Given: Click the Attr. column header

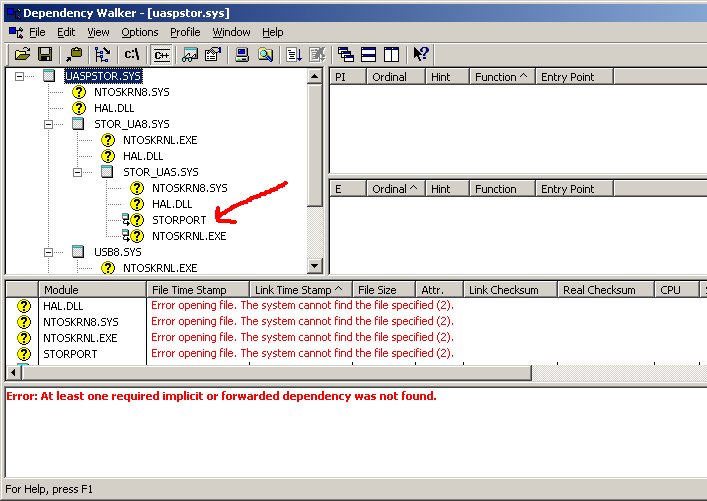Looking at the screenshot, I should 439,290.
